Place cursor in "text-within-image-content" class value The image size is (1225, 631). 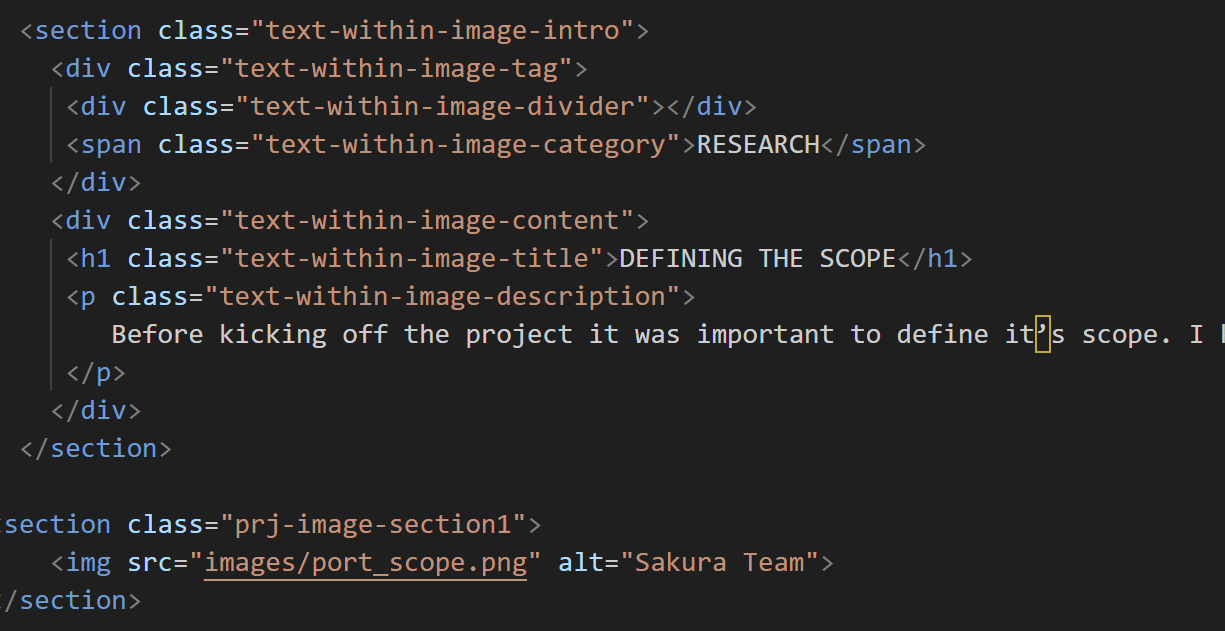point(427,220)
